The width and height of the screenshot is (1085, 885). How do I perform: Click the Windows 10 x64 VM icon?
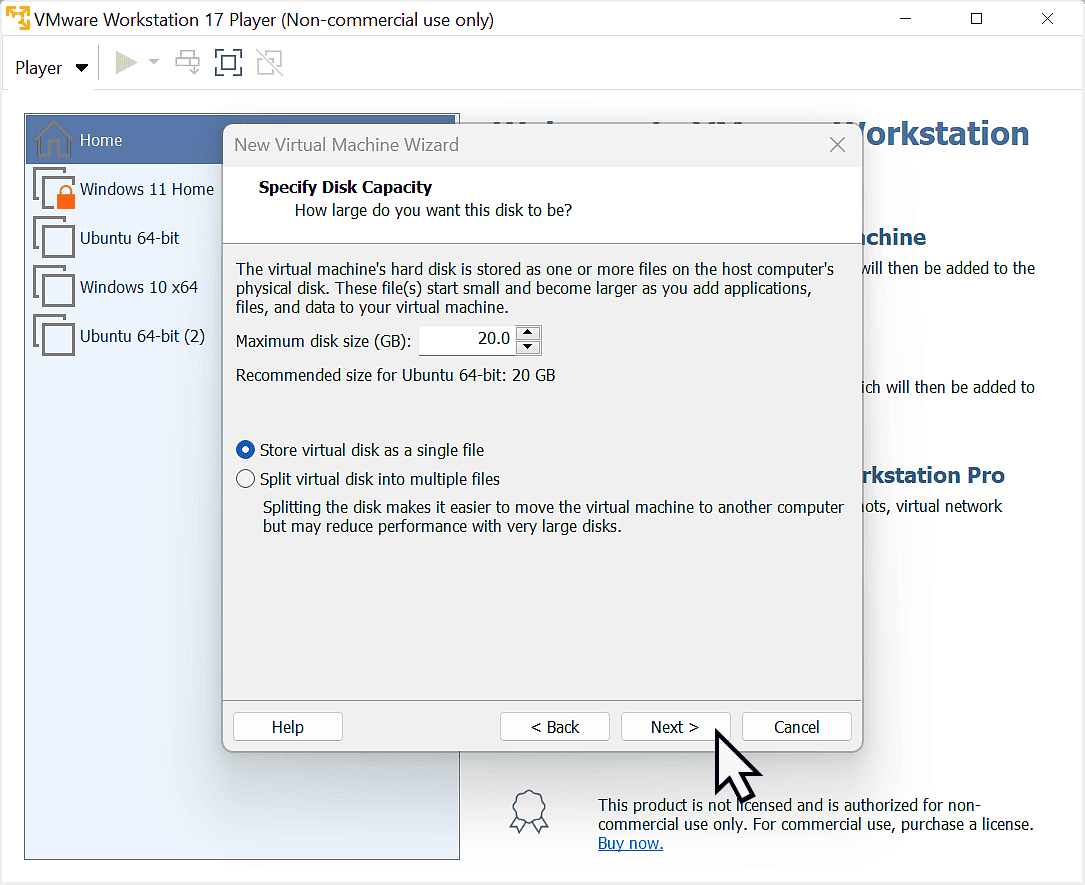(x=54, y=287)
